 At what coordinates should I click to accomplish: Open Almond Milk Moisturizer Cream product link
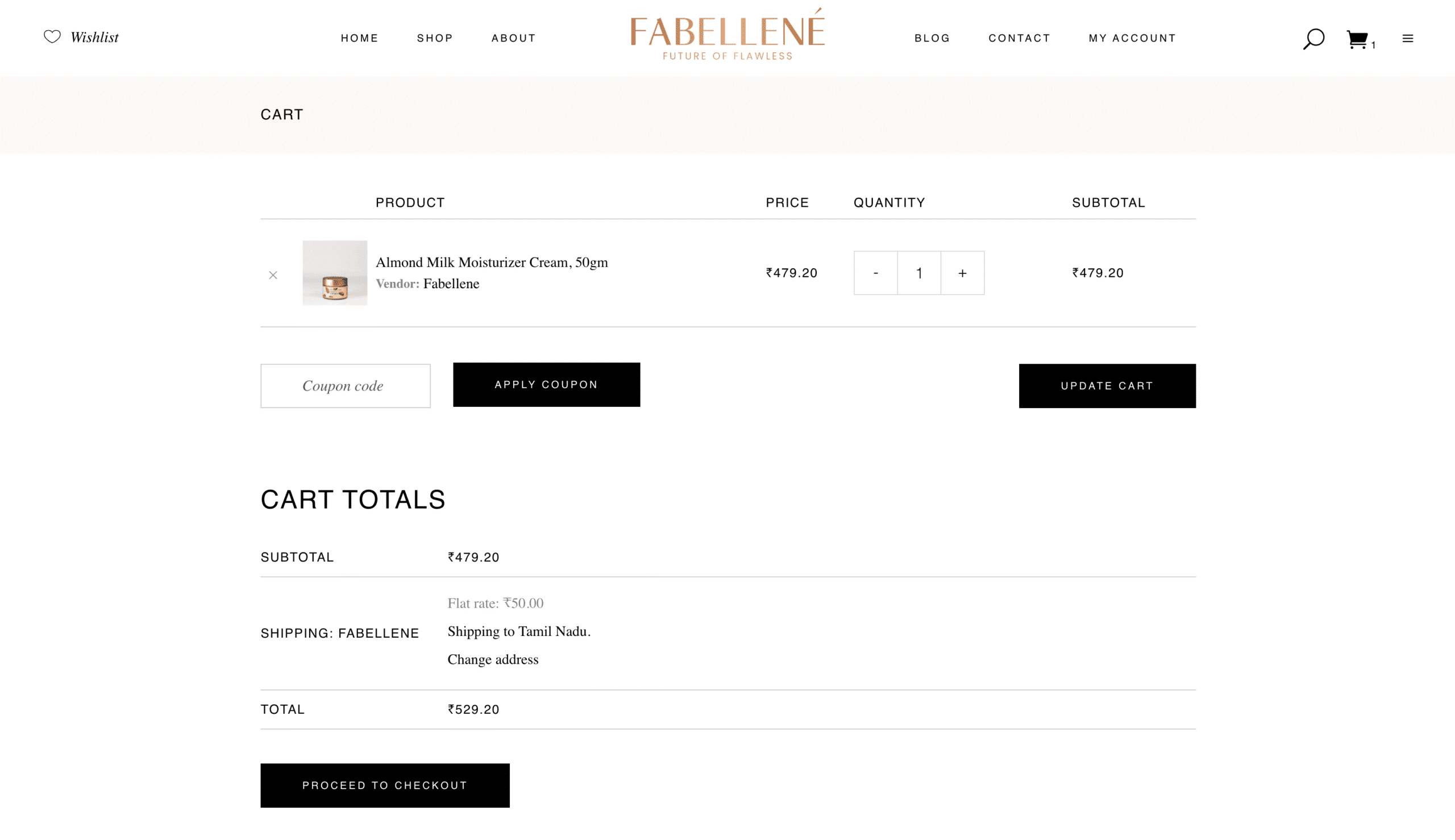[492, 263]
